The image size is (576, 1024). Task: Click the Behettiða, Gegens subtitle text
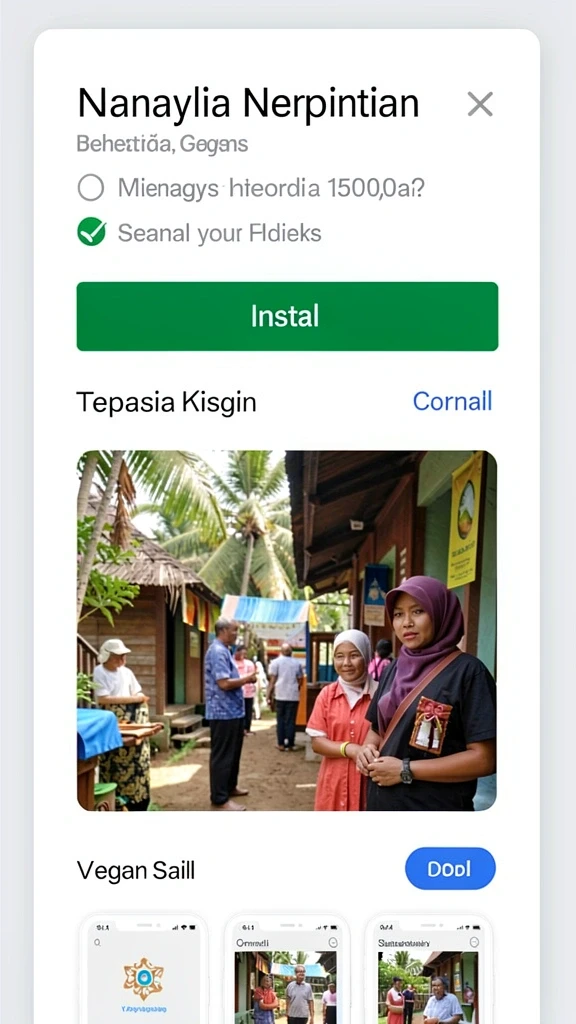pos(162,144)
